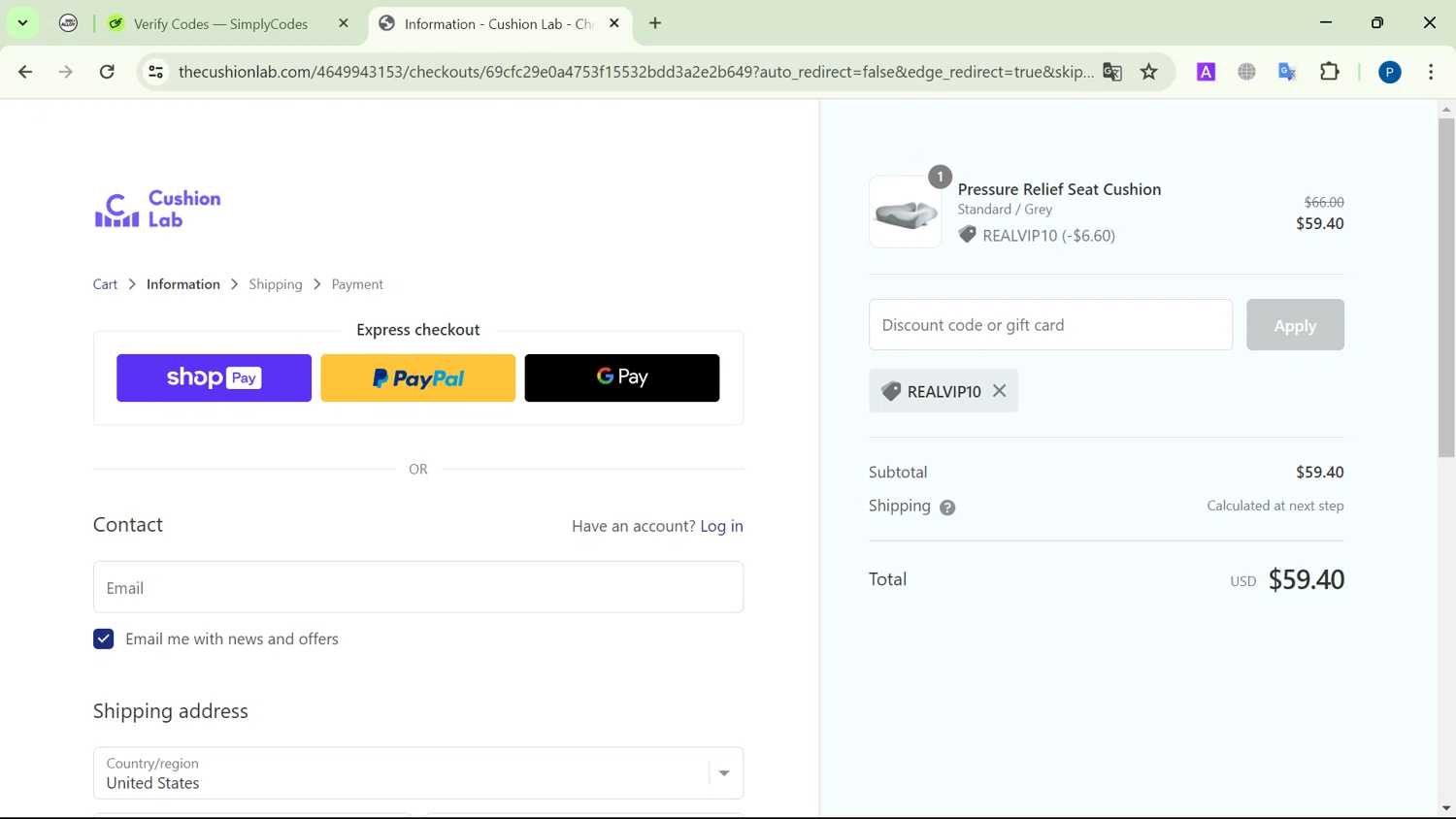This screenshot has width=1456, height=819.
Task: View site information icon in address bar
Action: pos(155,72)
